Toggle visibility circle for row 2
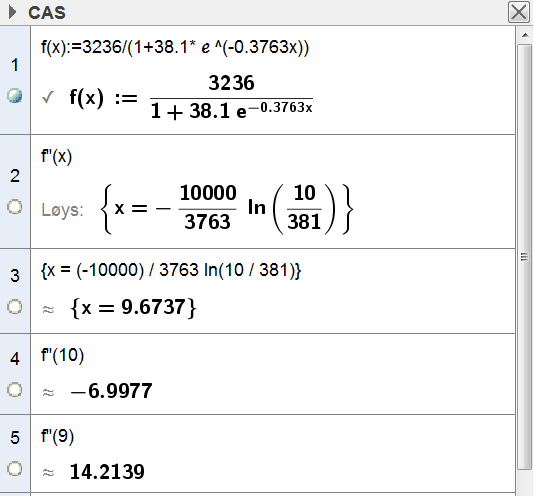This screenshot has width=534, height=496. point(15,207)
